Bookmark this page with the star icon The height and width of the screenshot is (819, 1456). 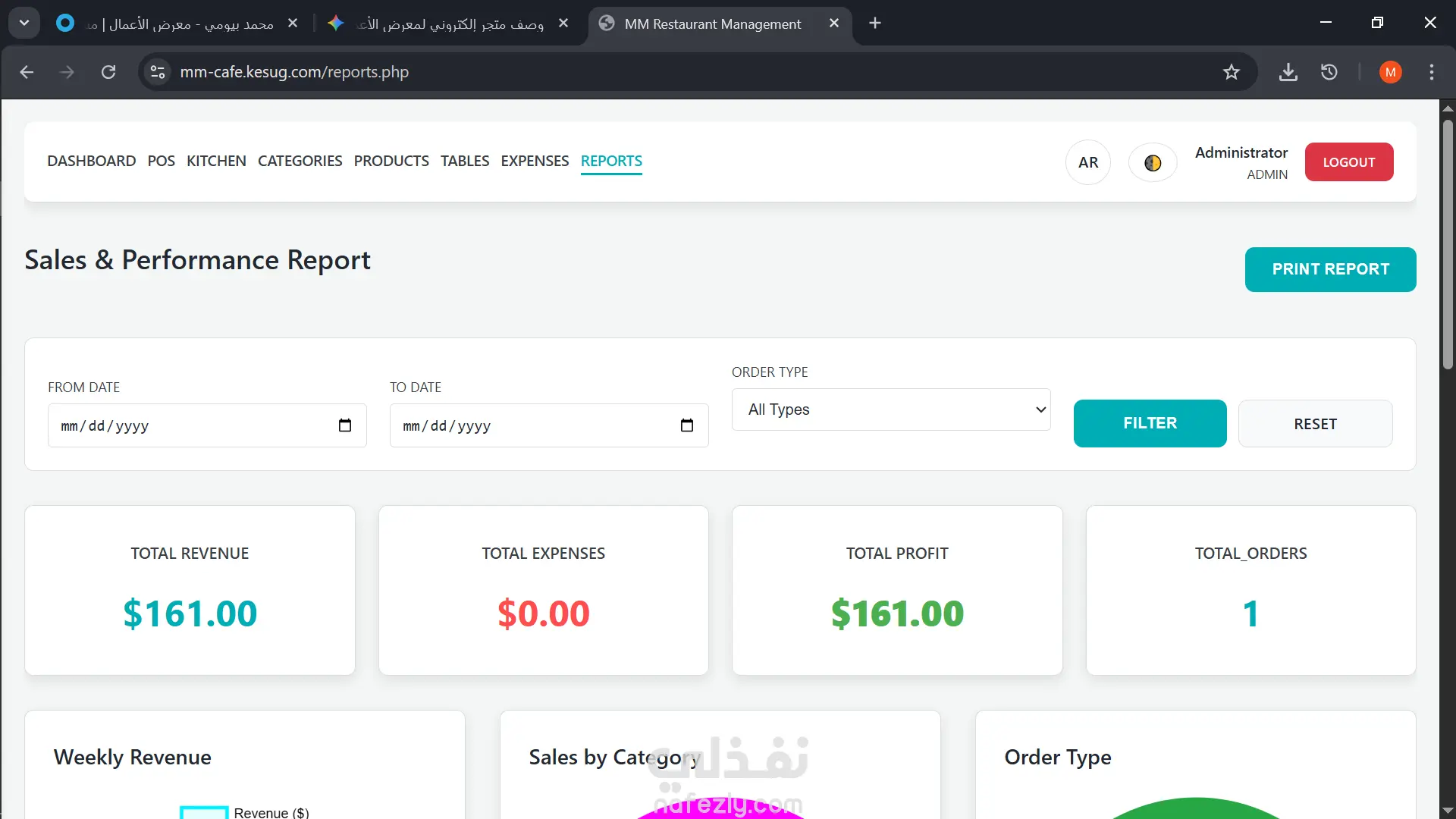tap(1232, 72)
